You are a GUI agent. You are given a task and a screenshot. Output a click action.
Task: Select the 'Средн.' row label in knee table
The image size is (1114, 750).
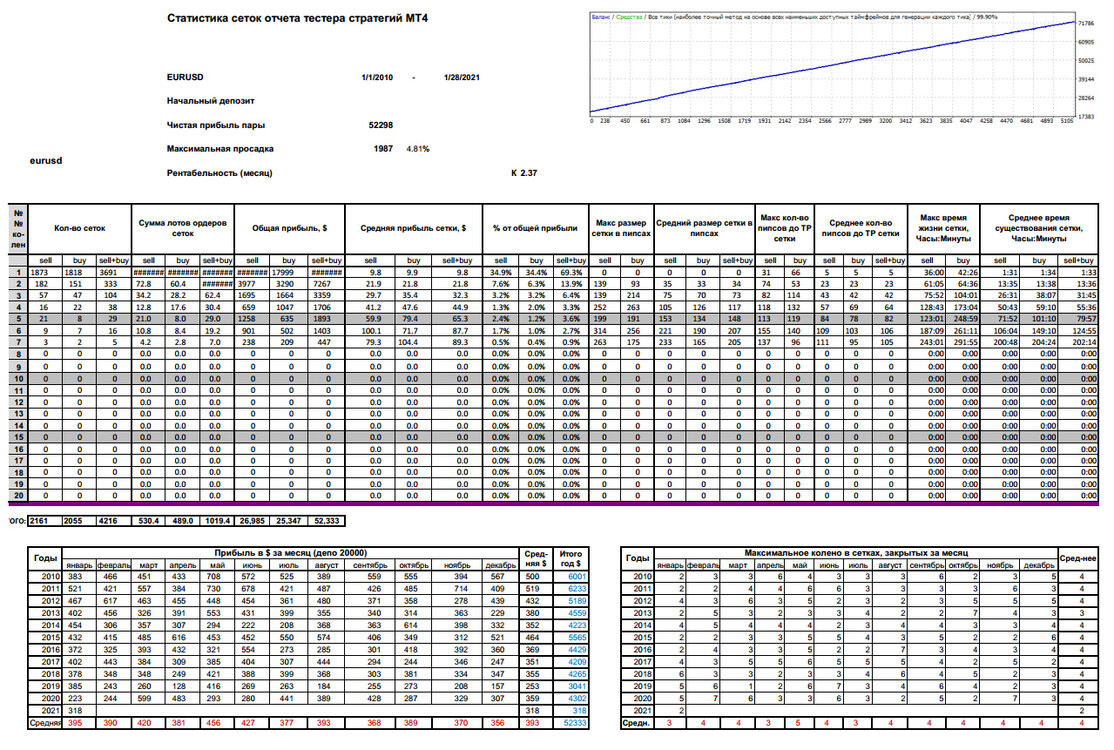637,723
